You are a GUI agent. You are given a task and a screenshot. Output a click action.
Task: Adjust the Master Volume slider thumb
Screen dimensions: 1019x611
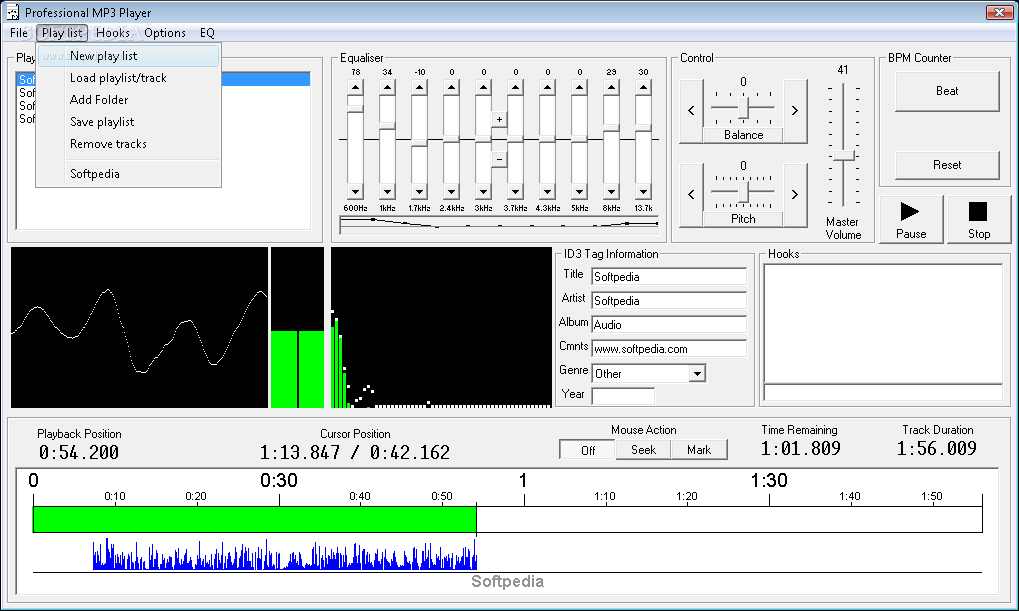pos(844,156)
